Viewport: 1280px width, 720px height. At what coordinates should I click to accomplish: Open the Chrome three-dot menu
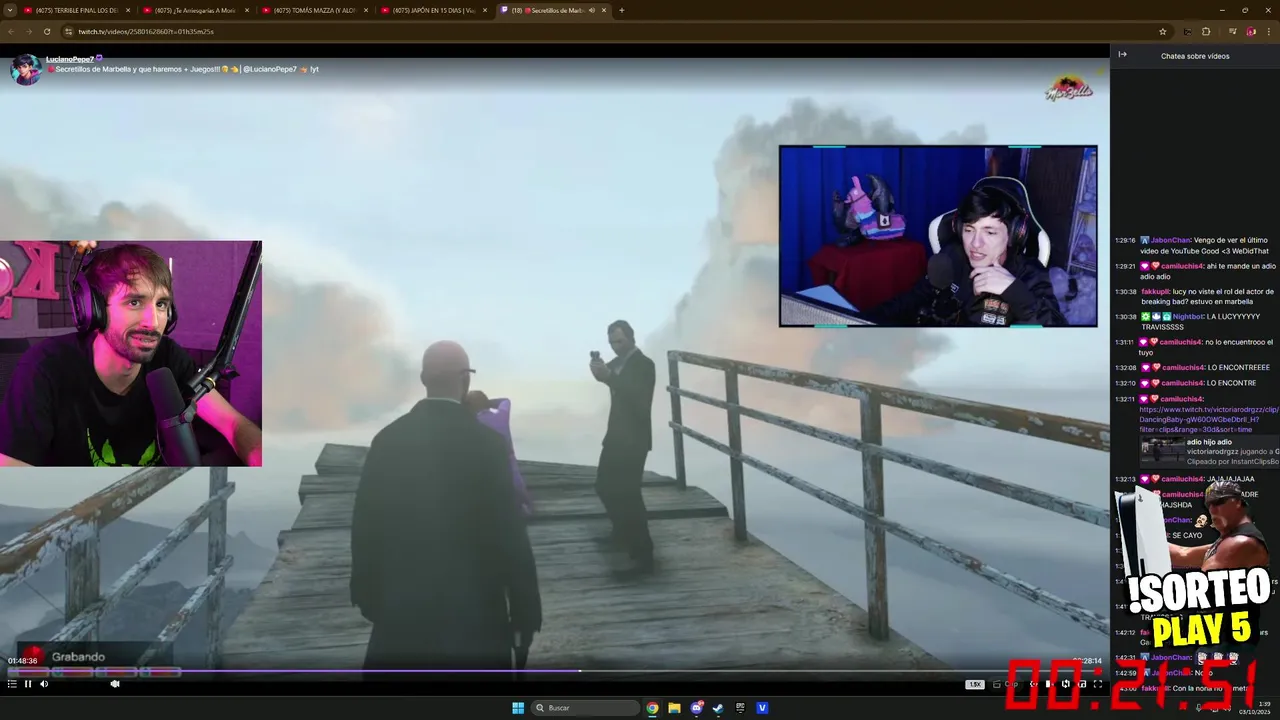click(x=1270, y=31)
